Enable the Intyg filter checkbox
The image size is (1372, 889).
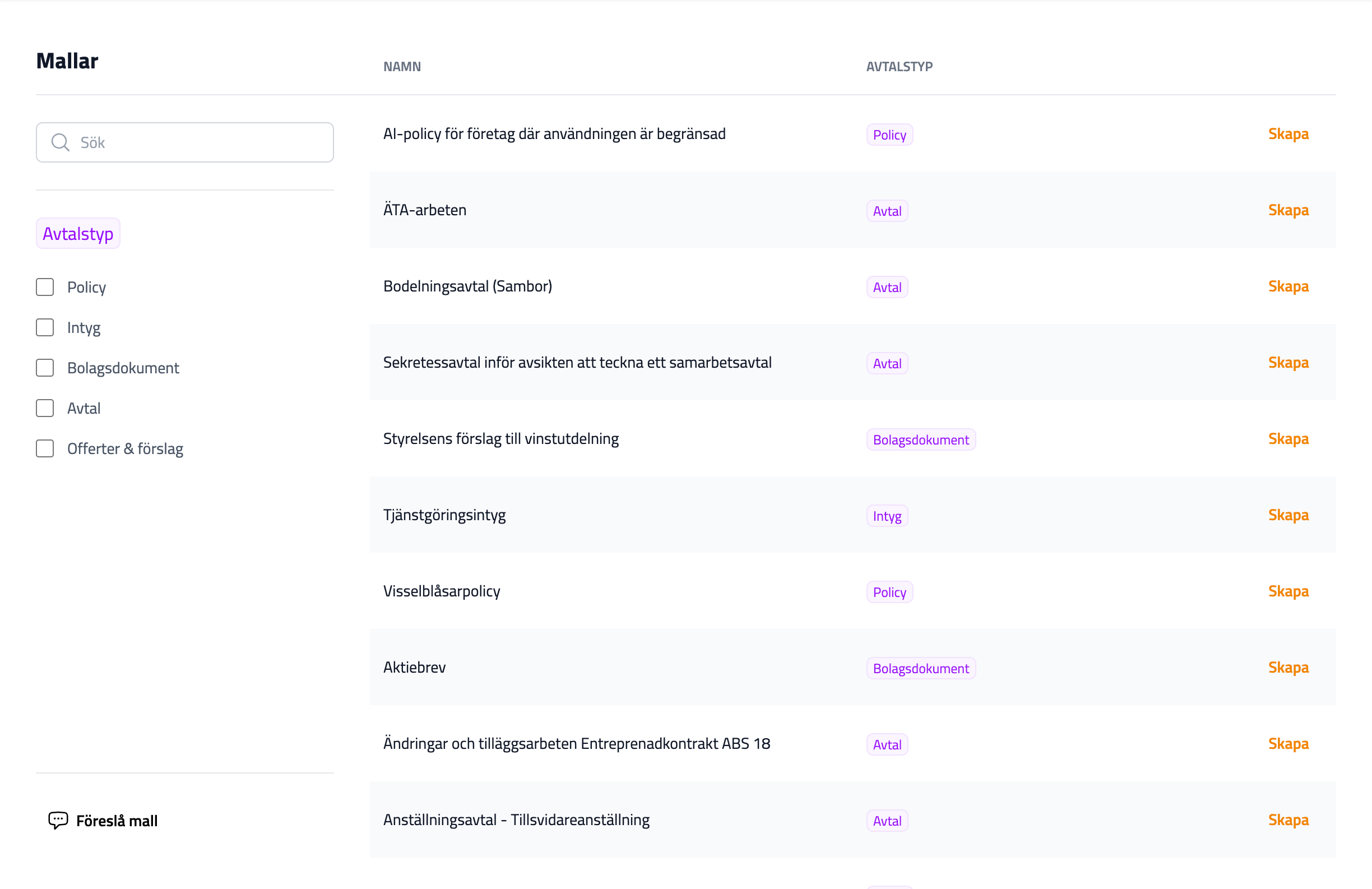[x=45, y=327]
